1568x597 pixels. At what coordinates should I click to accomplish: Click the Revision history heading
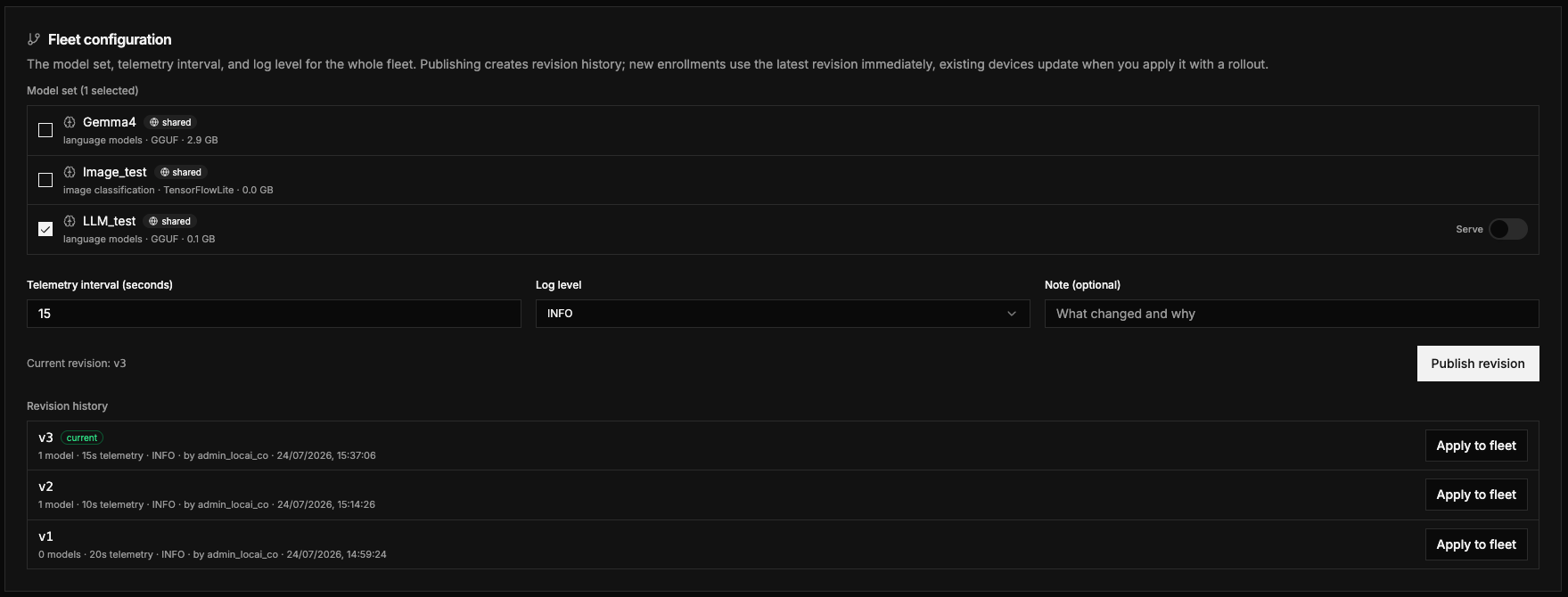point(67,406)
